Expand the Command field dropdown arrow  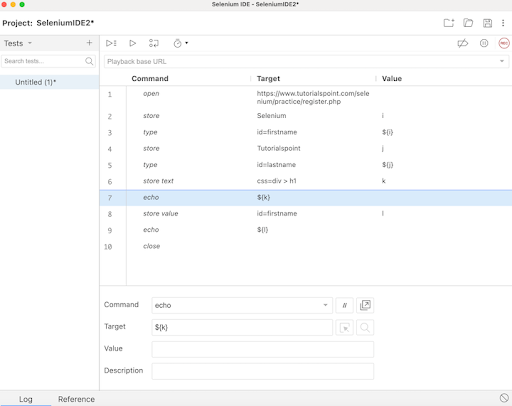(325, 305)
